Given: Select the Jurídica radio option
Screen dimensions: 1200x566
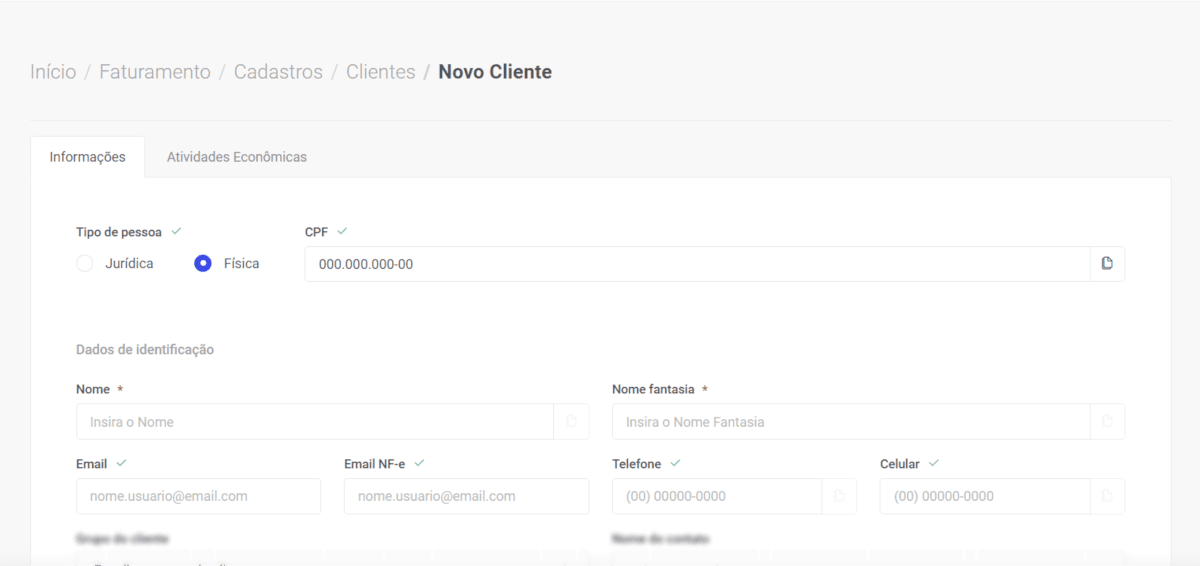Looking at the screenshot, I should pos(85,264).
